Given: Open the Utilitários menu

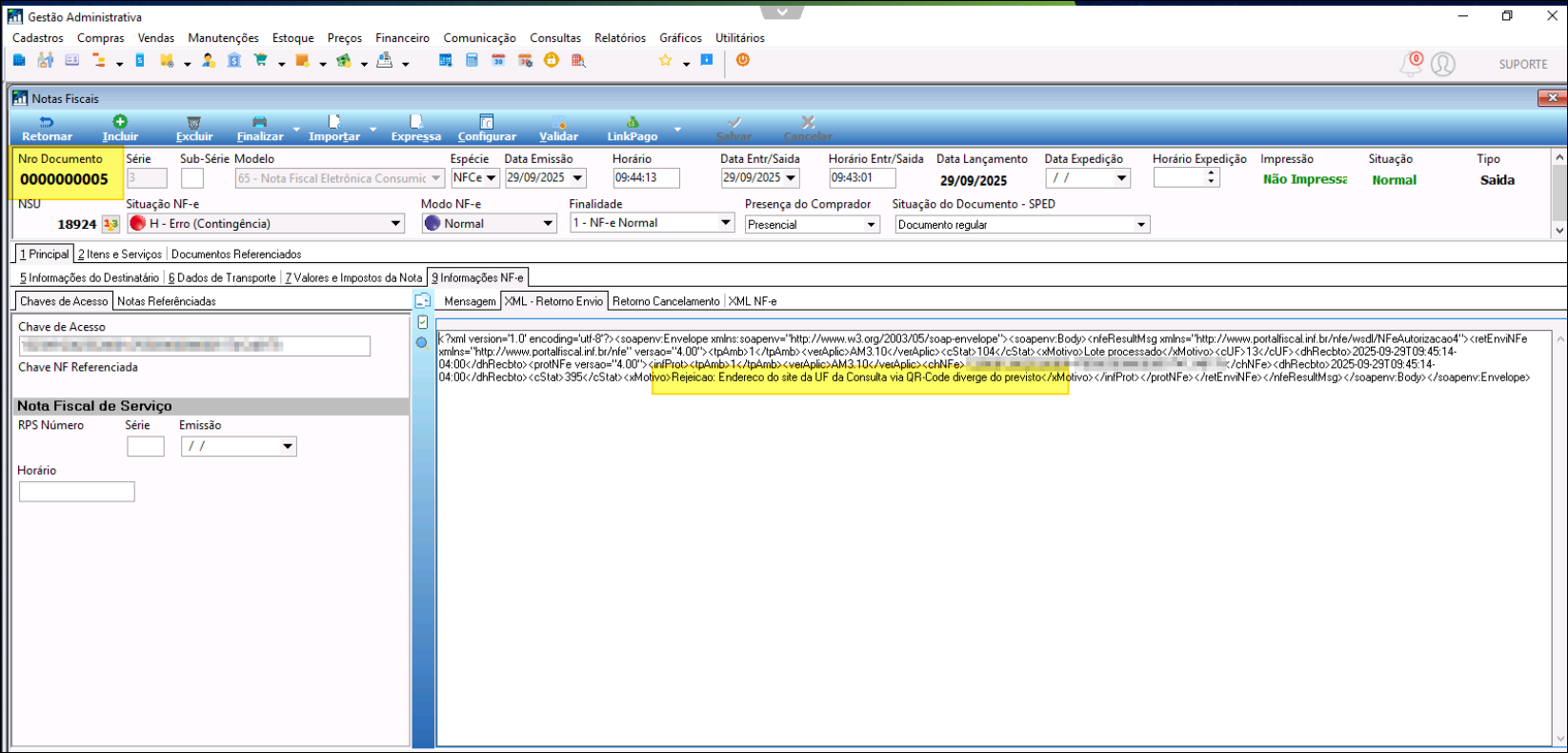Looking at the screenshot, I should 739,38.
